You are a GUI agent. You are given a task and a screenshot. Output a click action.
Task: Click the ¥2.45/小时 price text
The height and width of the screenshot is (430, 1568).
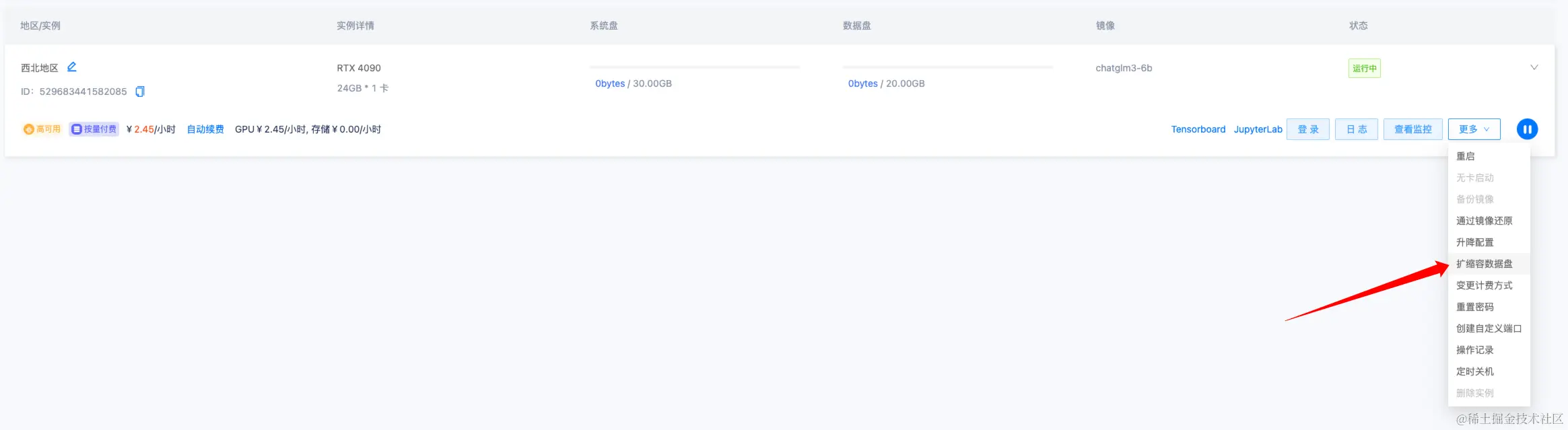[151, 129]
